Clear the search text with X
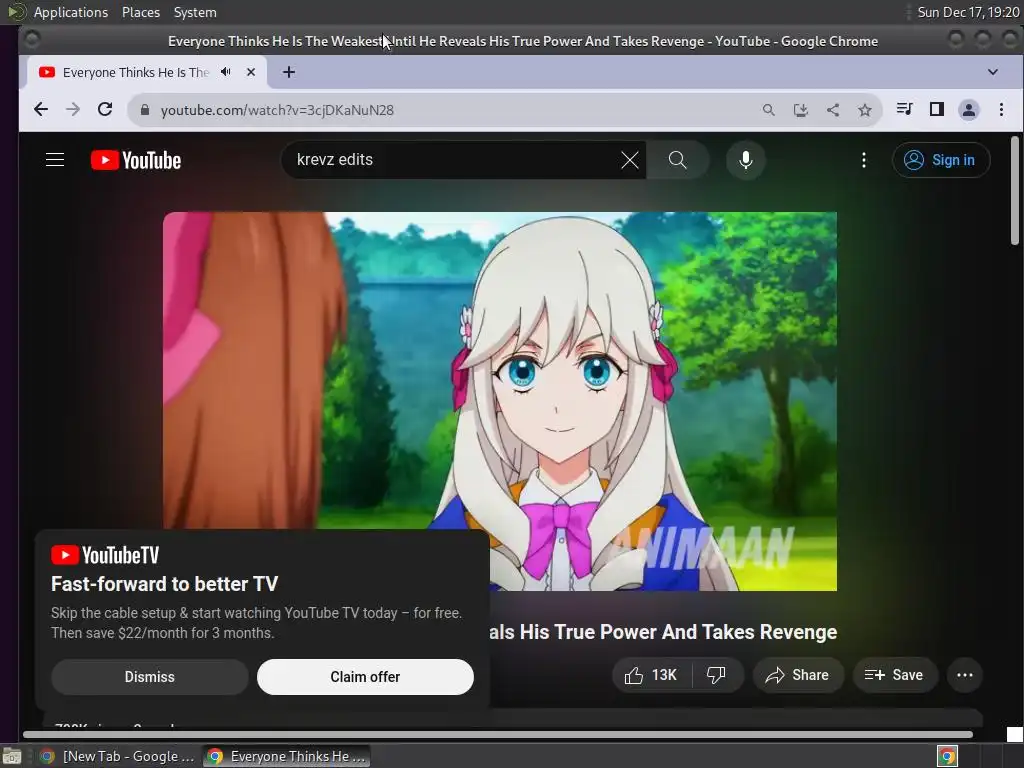Screen dimensions: 1024x768 [630, 160]
